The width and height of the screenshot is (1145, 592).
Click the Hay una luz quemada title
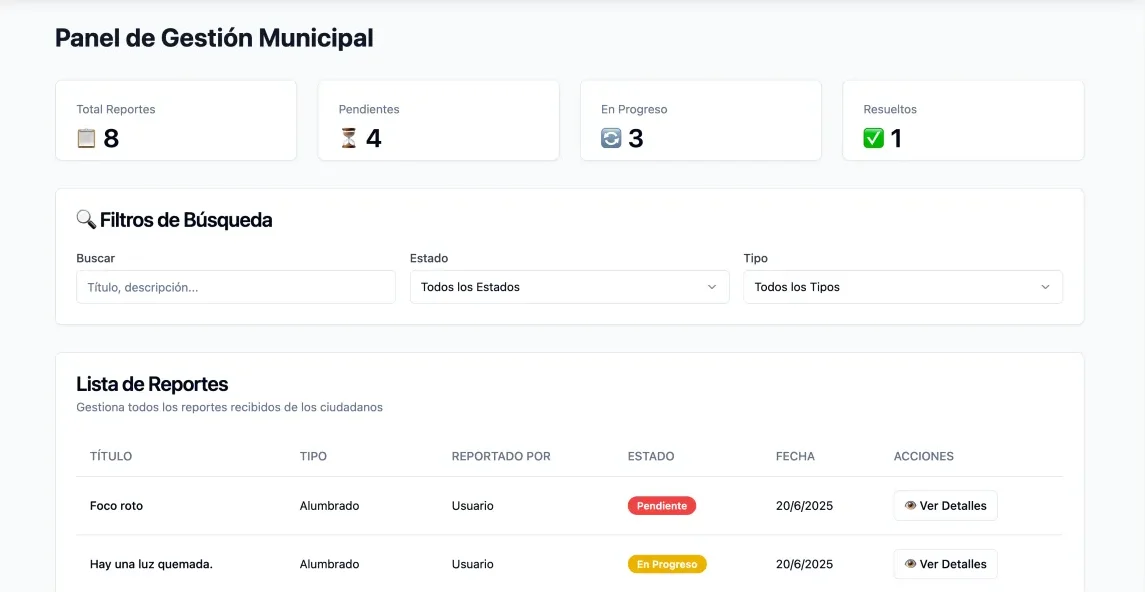(151, 564)
